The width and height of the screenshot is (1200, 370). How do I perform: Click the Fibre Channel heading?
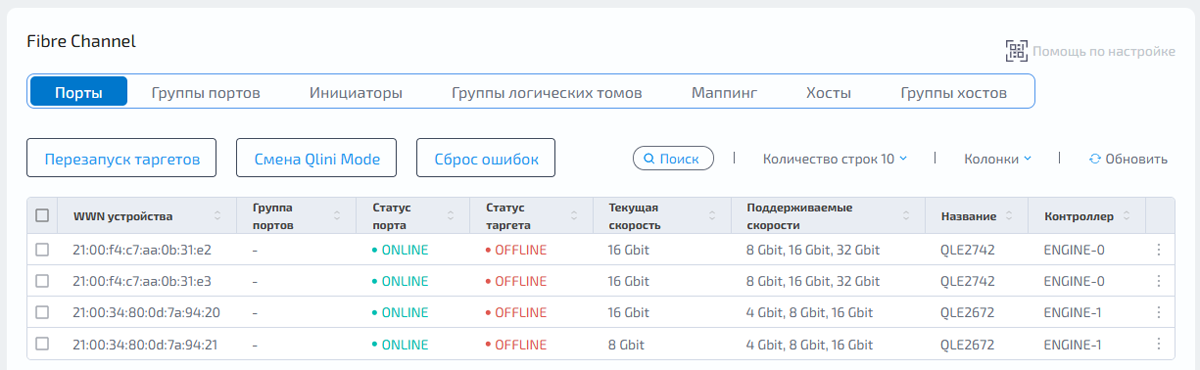[x=81, y=42]
